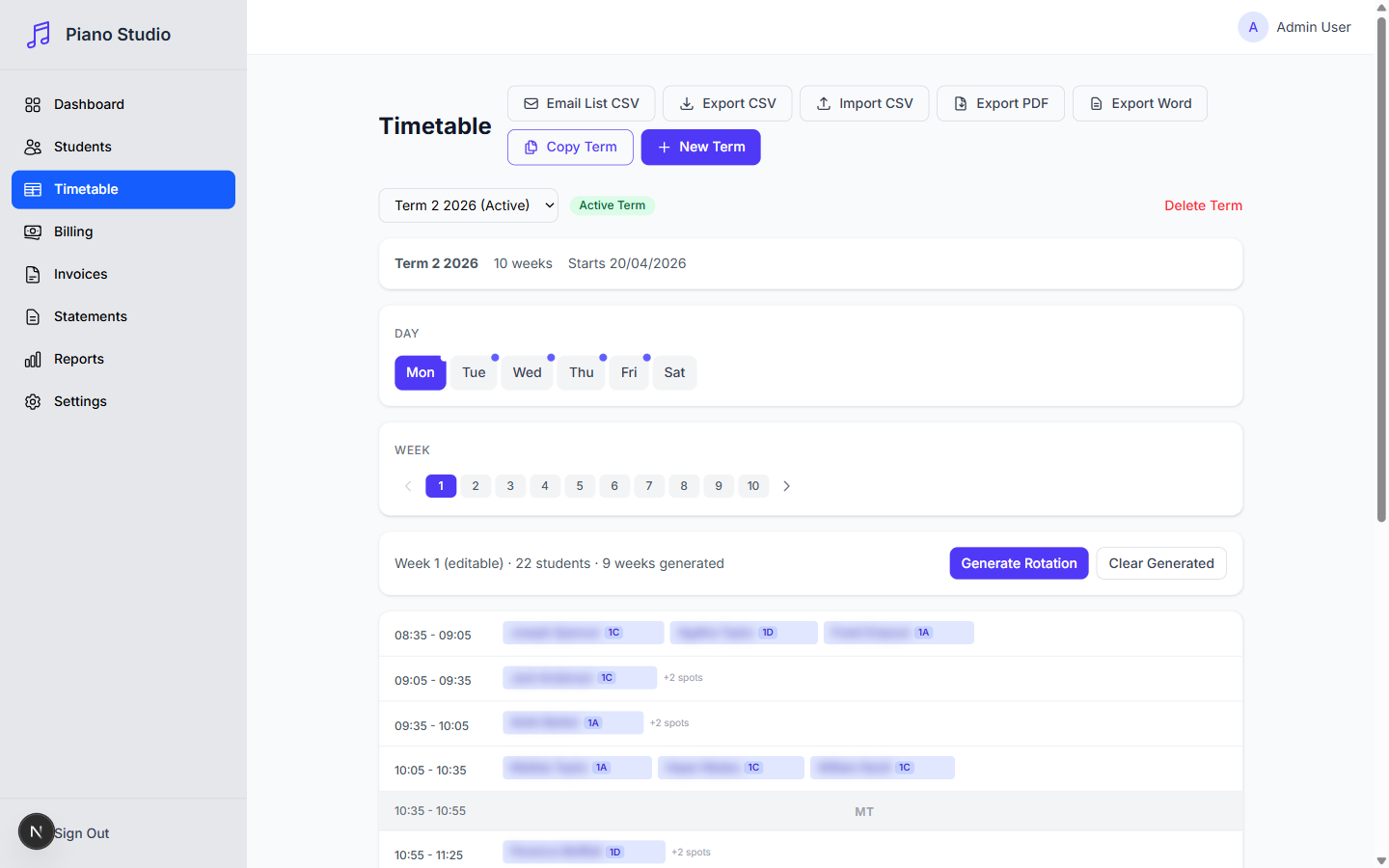The height and width of the screenshot is (868, 1389).
Task: Open Settings from sidebar
Action: tap(123, 401)
